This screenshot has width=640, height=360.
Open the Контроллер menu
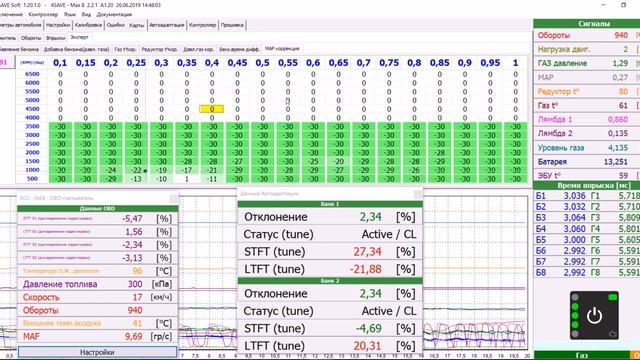coord(43,14)
